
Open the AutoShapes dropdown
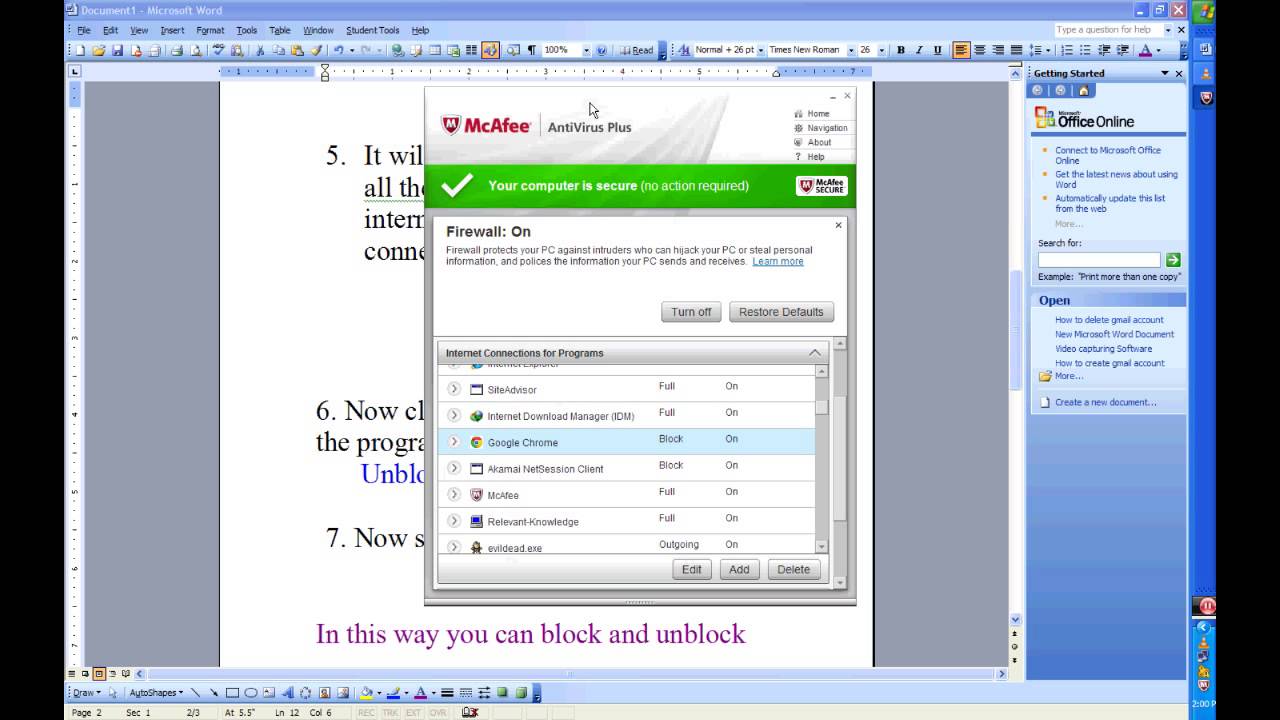coord(156,693)
